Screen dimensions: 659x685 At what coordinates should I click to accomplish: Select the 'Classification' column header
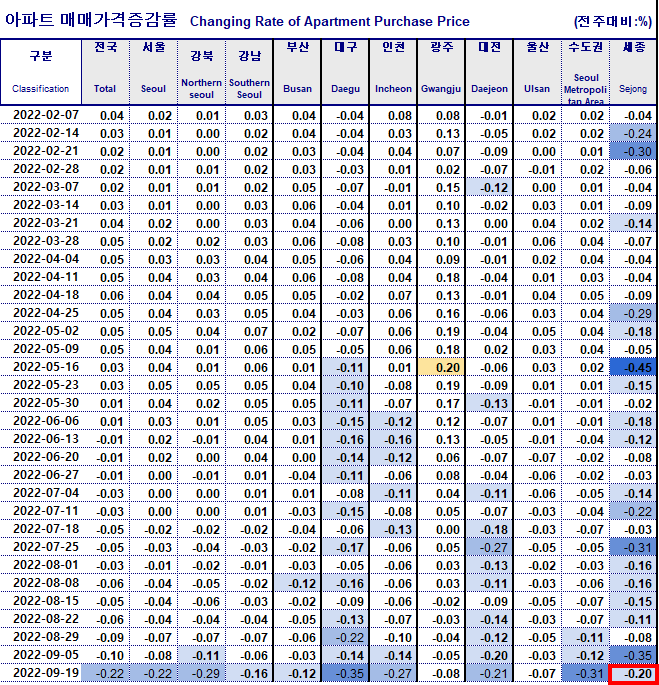pos(41,72)
